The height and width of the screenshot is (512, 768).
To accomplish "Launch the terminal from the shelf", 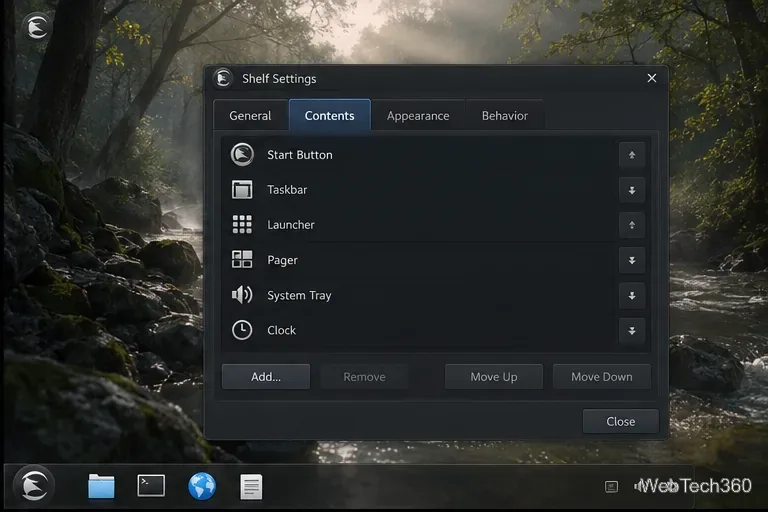I will tap(151, 486).
